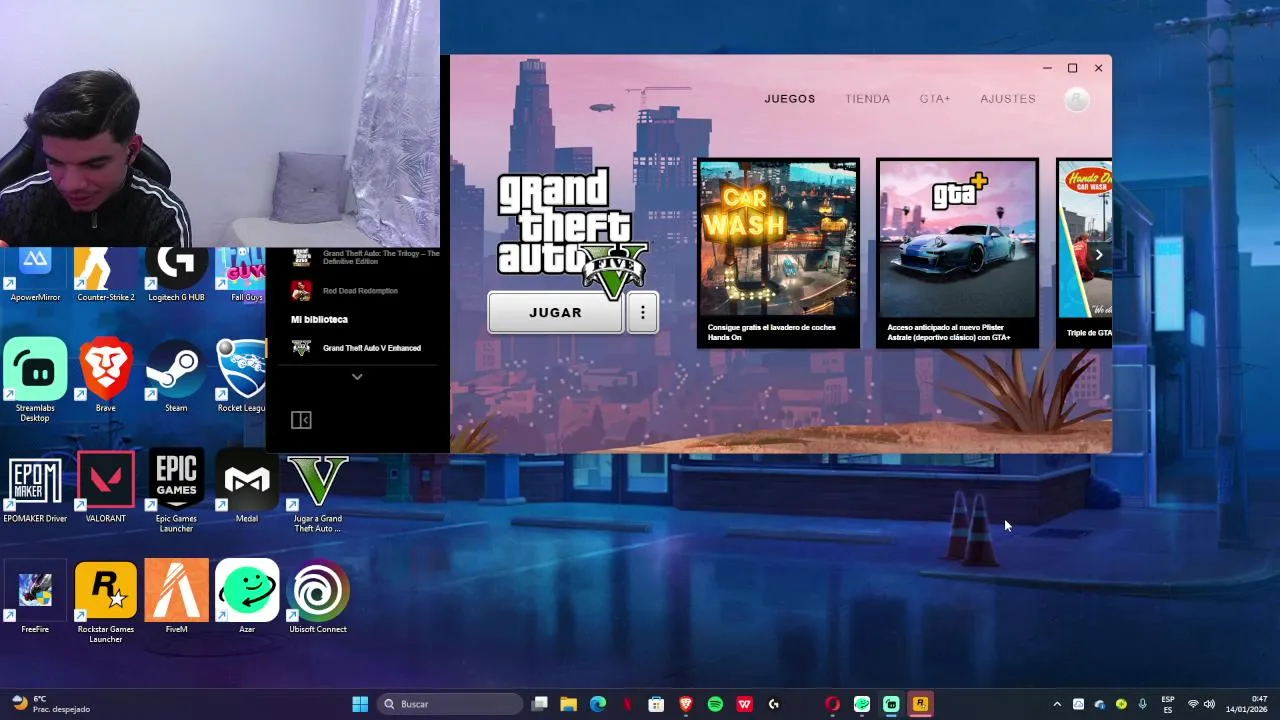Image resolution: width=1280 pixels, height=720 pixels.
Task: Click the JUGAR button for GTA V
Action: tap(555, 313)
